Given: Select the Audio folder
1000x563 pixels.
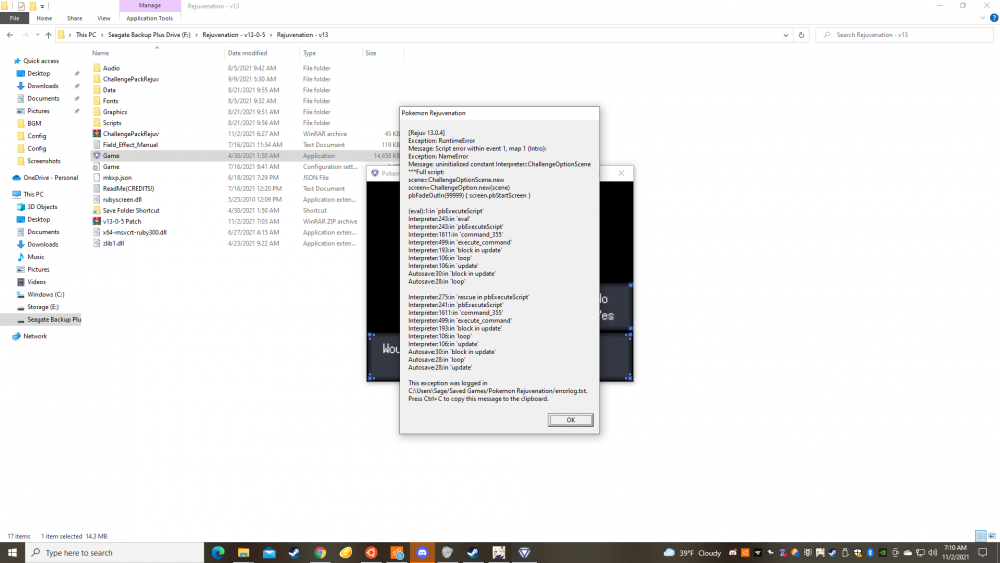Looking at the screenshot, I should pos(111,68).
